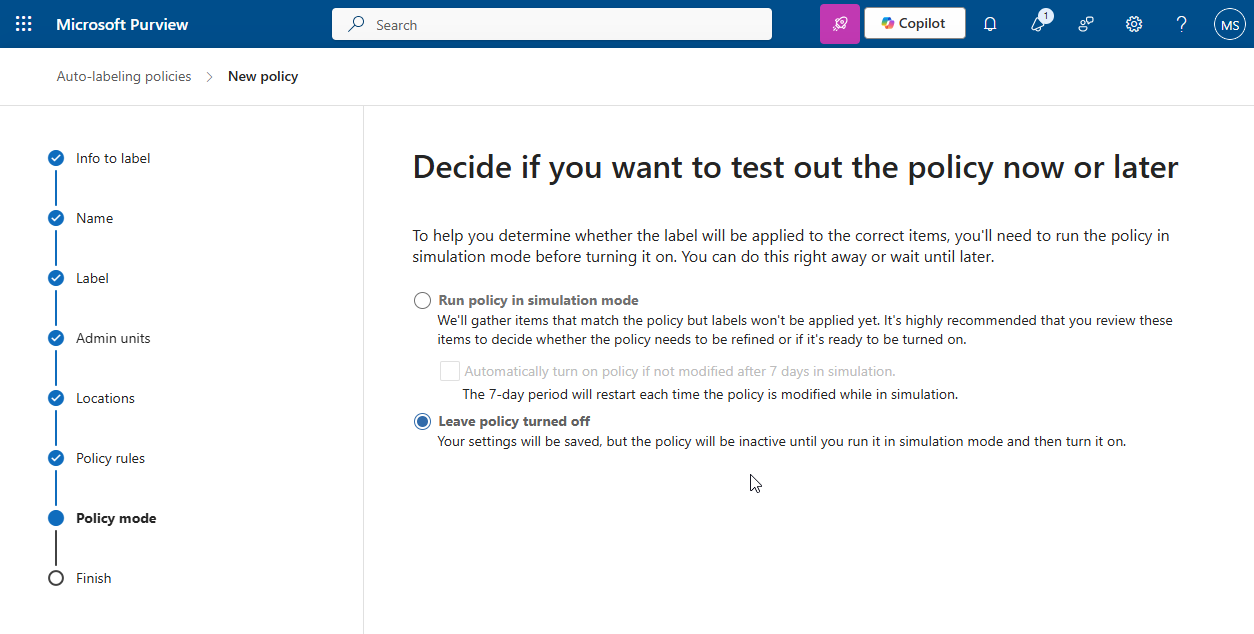
Task: Select Run policy in simulation mode
Action: tap(422, 300)
